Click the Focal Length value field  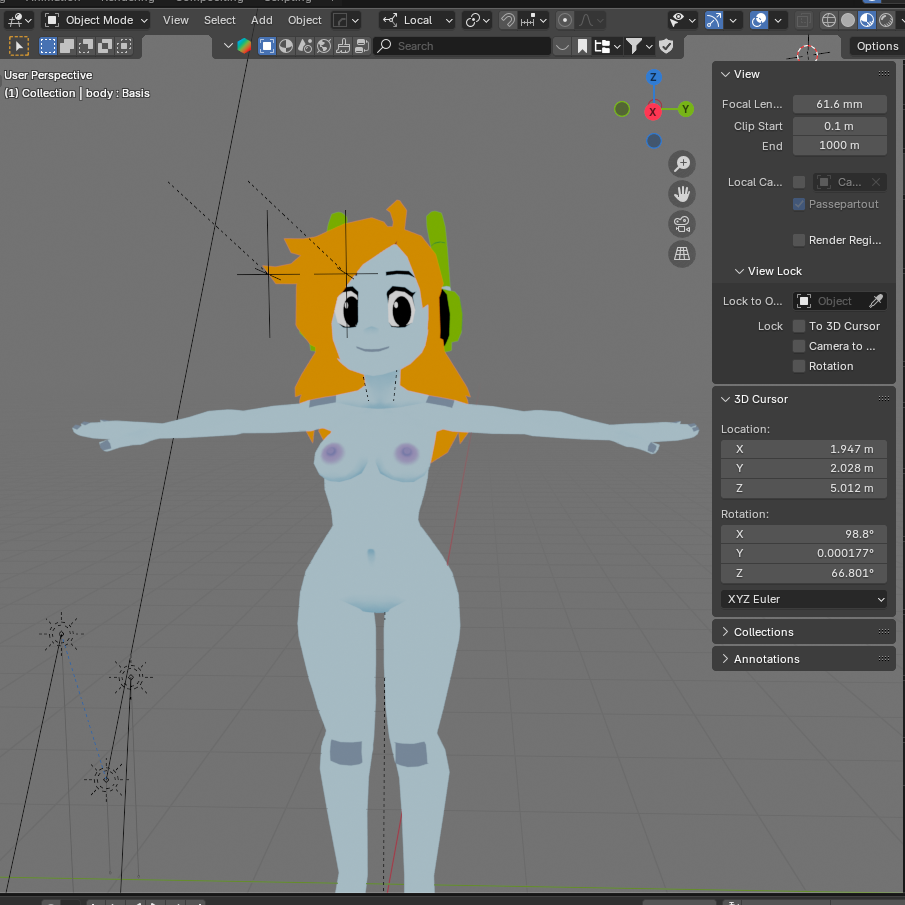[839, 104]
